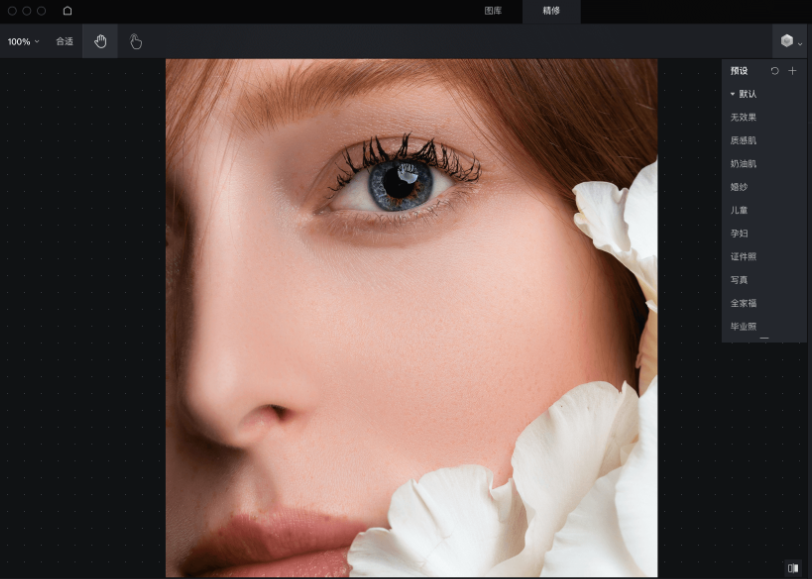Viewport: 812px width, 579px height.
Task: Click the cube preset panel icon
Action: tap(787, 41)
